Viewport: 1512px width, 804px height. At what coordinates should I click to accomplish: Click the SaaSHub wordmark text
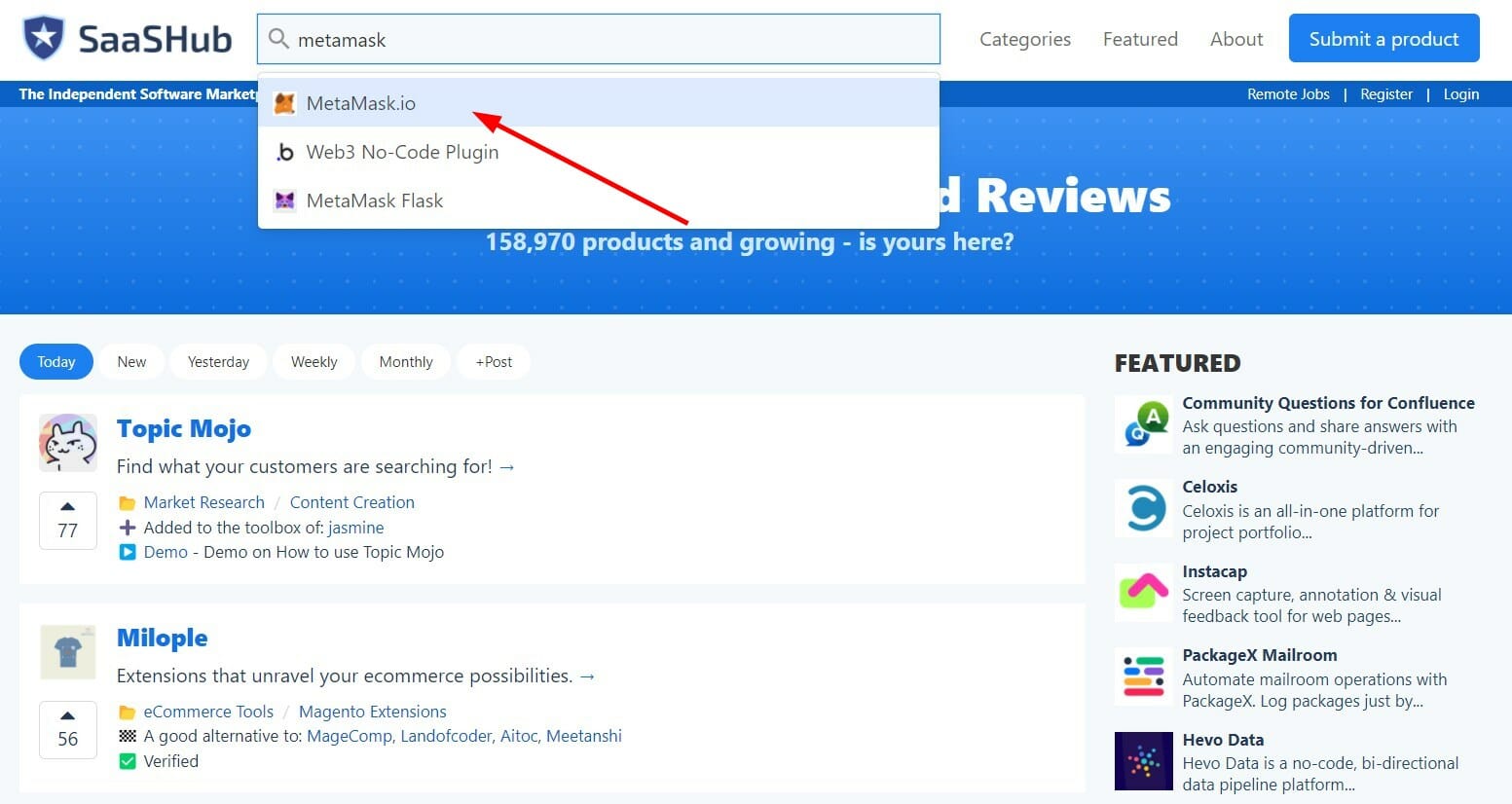pos(155,39)
